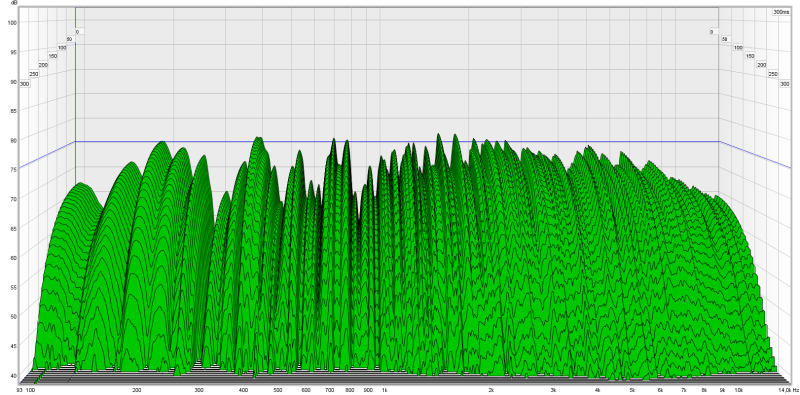Select the 45 value on dB axis
800x395 pixels.
pyautogui.click(x=14, y=345)
